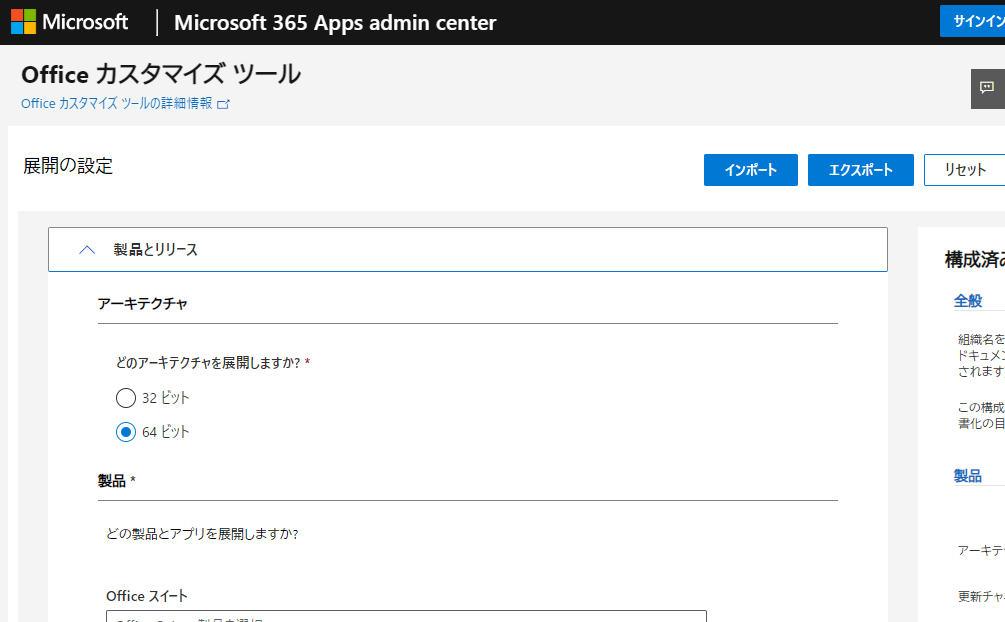Click the どの製品とアプリを展開しますか? text
The height and width of the screenshot is (622, 1005).
pyautogui.click(x=203, y=534)
